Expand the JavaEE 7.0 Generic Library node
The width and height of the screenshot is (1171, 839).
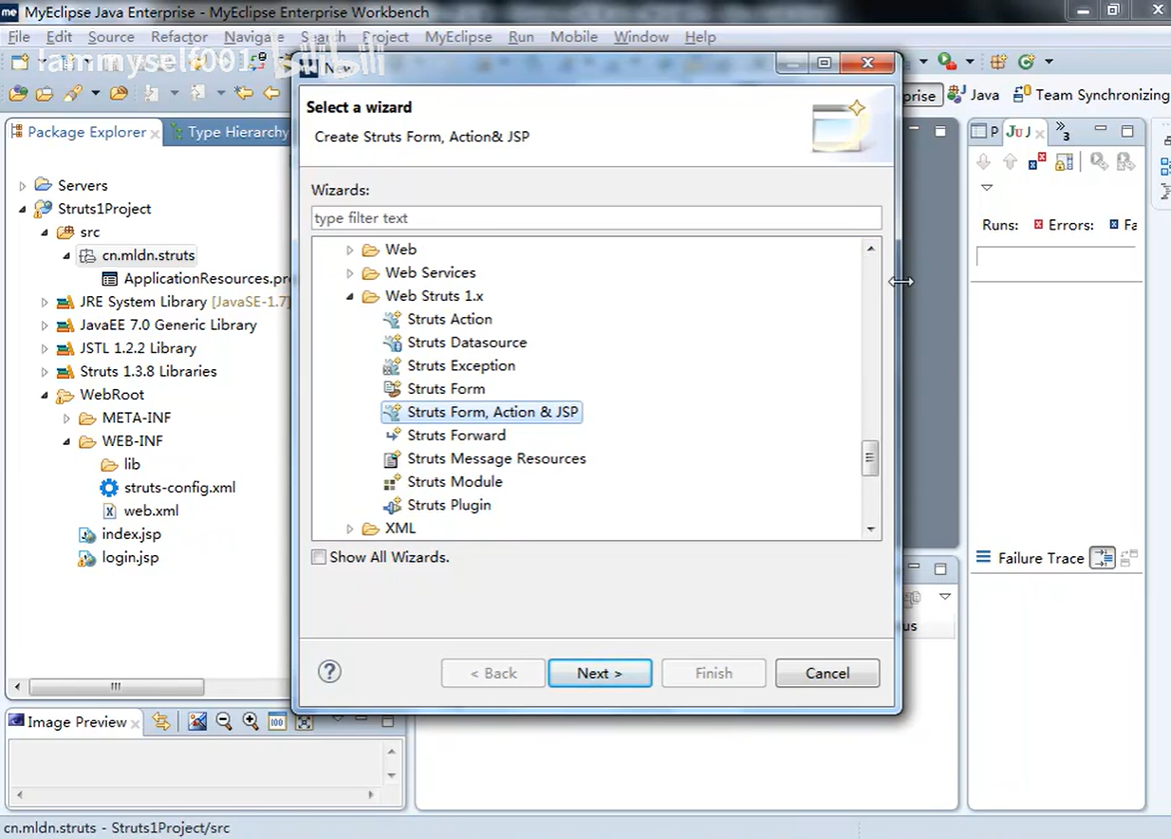[45, 326]
